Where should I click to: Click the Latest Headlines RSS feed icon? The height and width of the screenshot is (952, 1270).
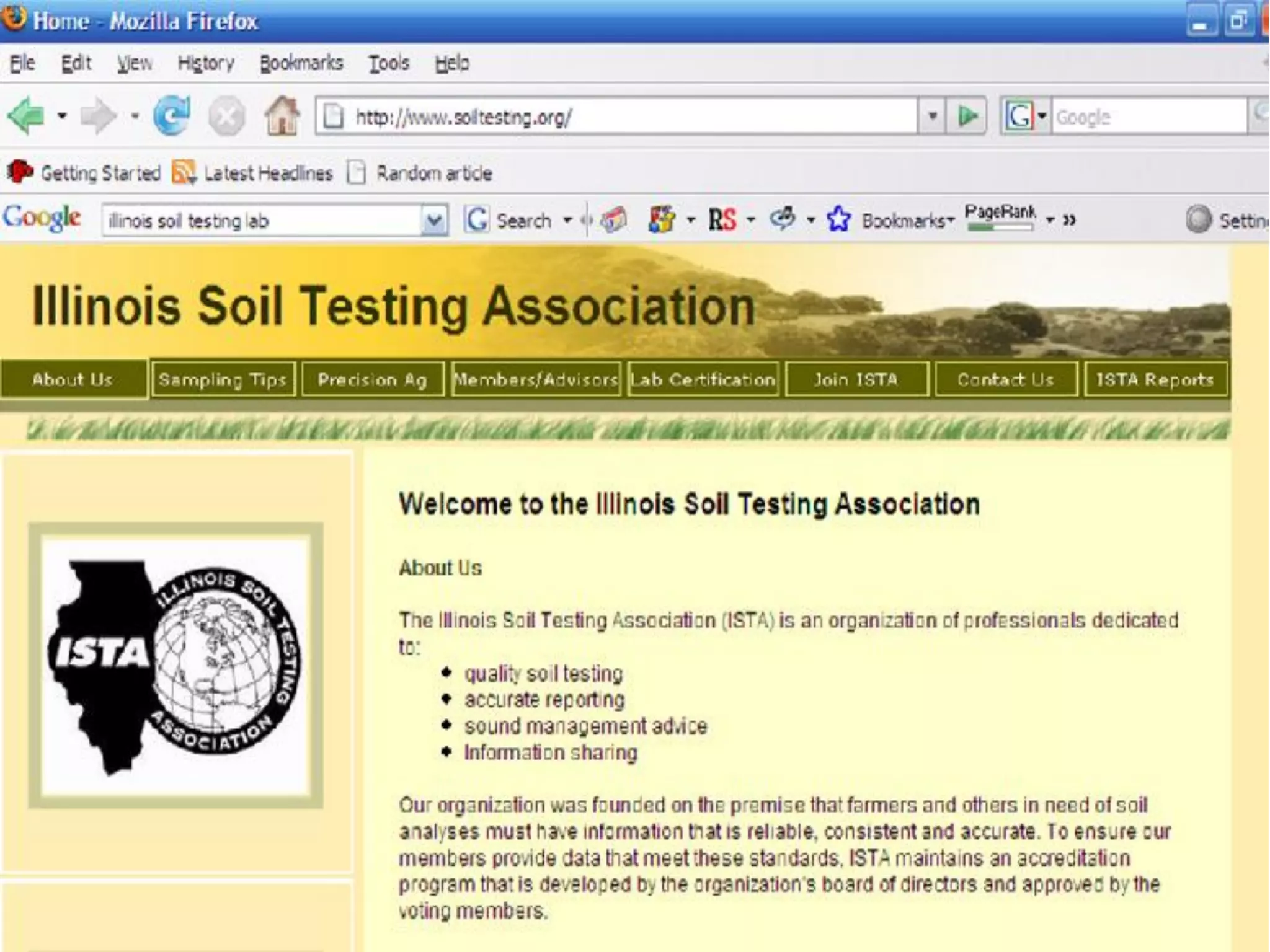(x=184, y=172)
